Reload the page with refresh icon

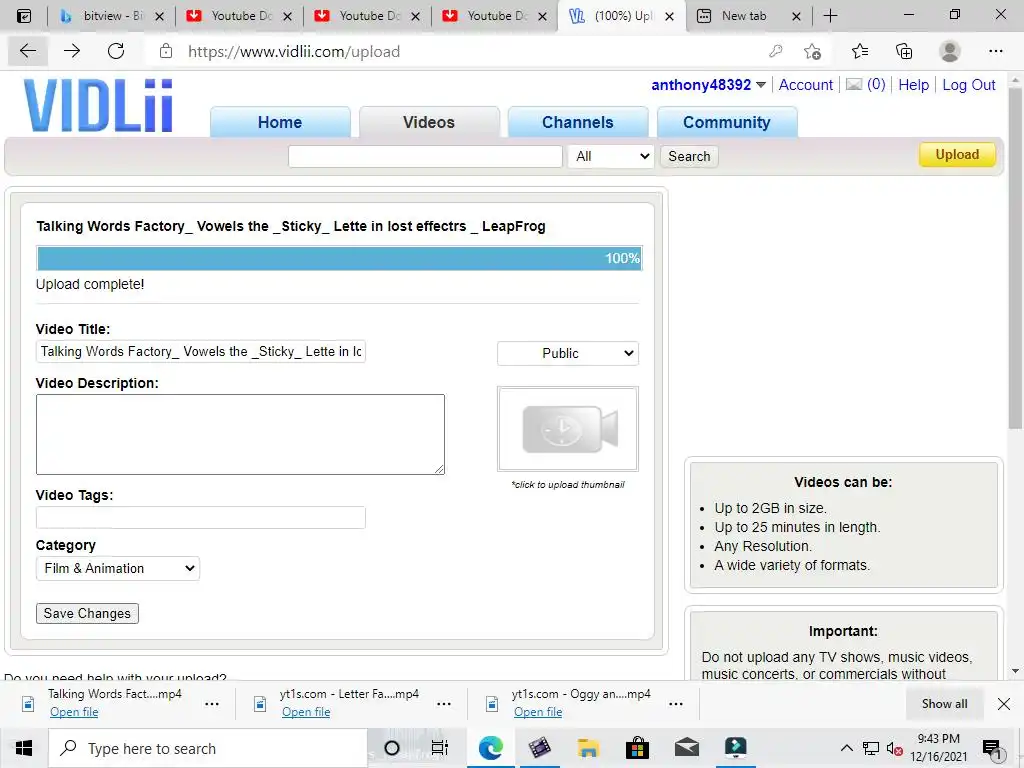116,51
